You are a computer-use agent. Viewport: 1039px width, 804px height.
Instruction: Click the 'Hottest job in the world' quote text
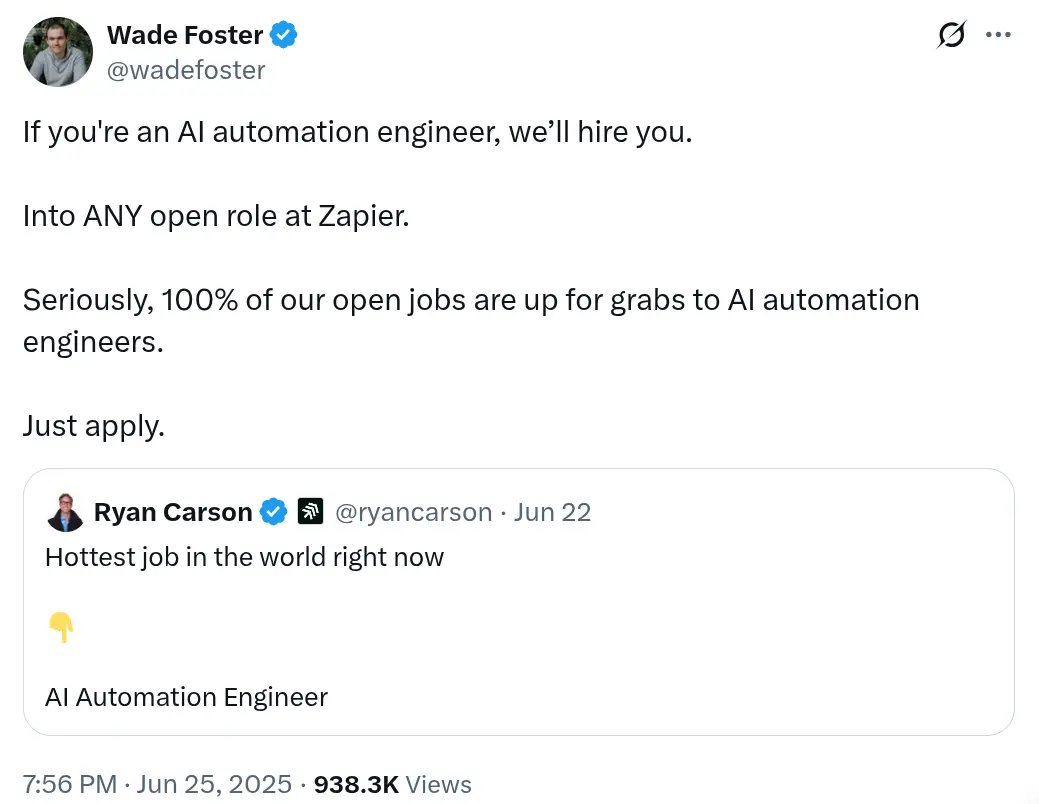pyautogui.click(x=244, y=557)
